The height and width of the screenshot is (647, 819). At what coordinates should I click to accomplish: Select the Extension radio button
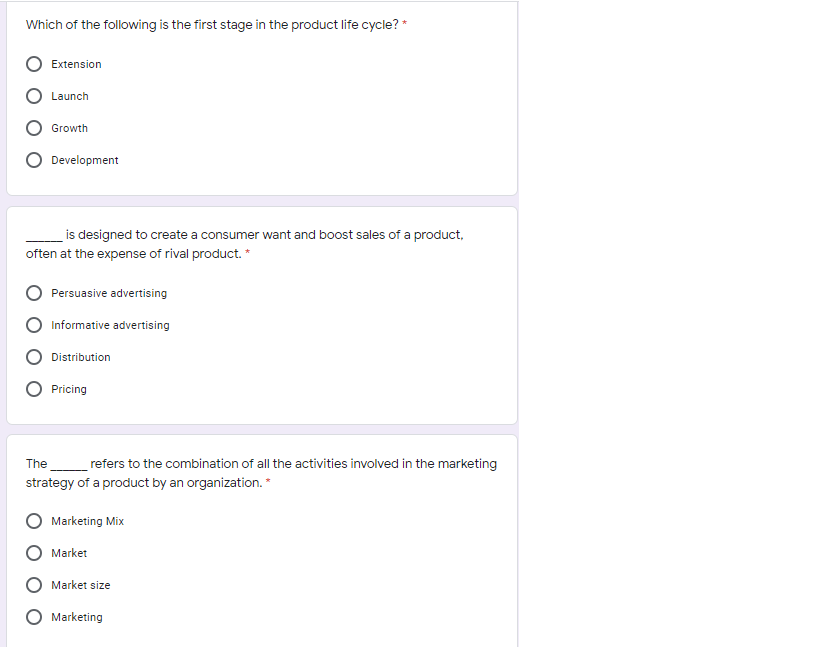tap(33, 63)
